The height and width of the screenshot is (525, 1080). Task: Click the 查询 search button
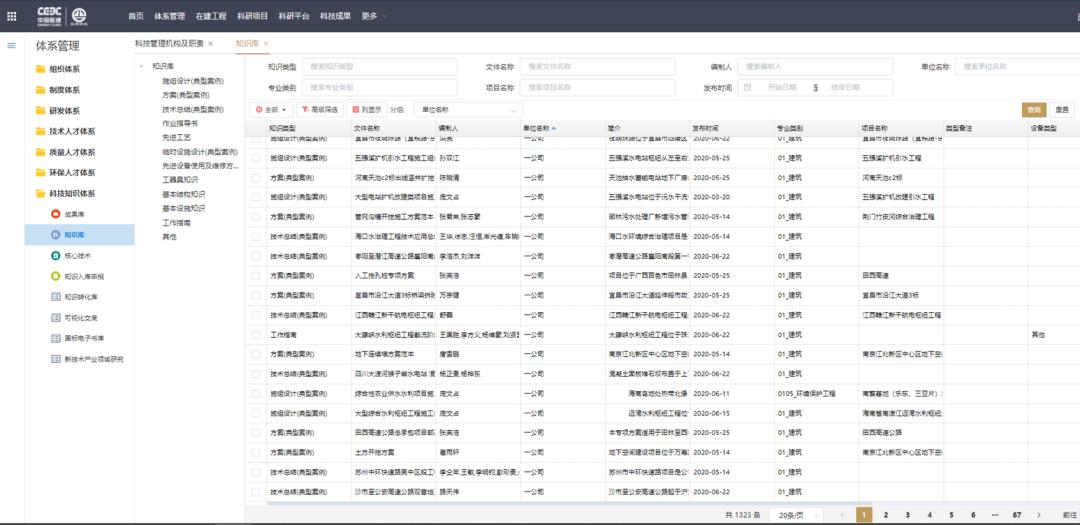pyautogui.click(x=1033, y=110)
